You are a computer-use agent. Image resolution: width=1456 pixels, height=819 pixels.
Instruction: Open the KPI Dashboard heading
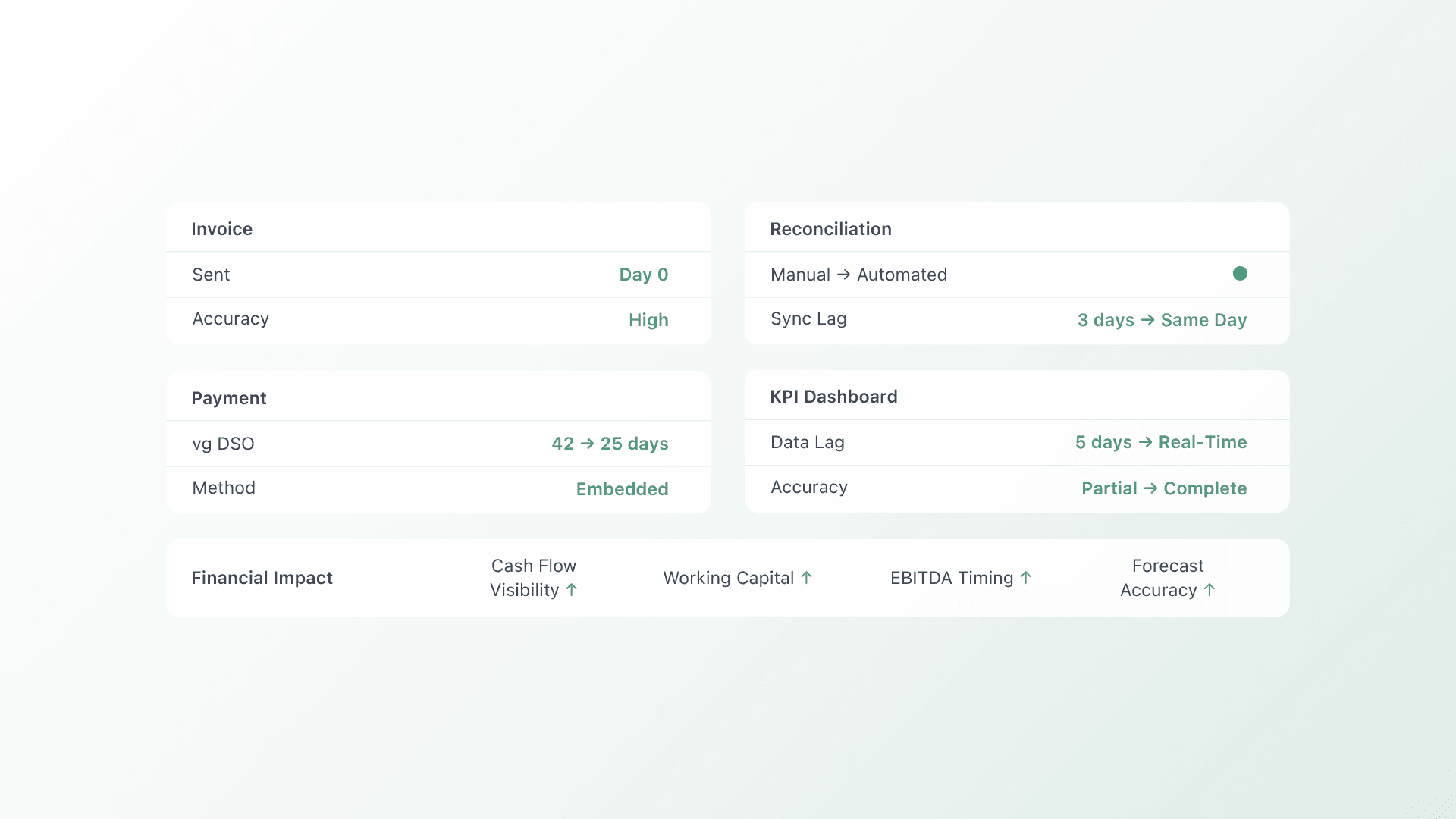pos(833,397)
